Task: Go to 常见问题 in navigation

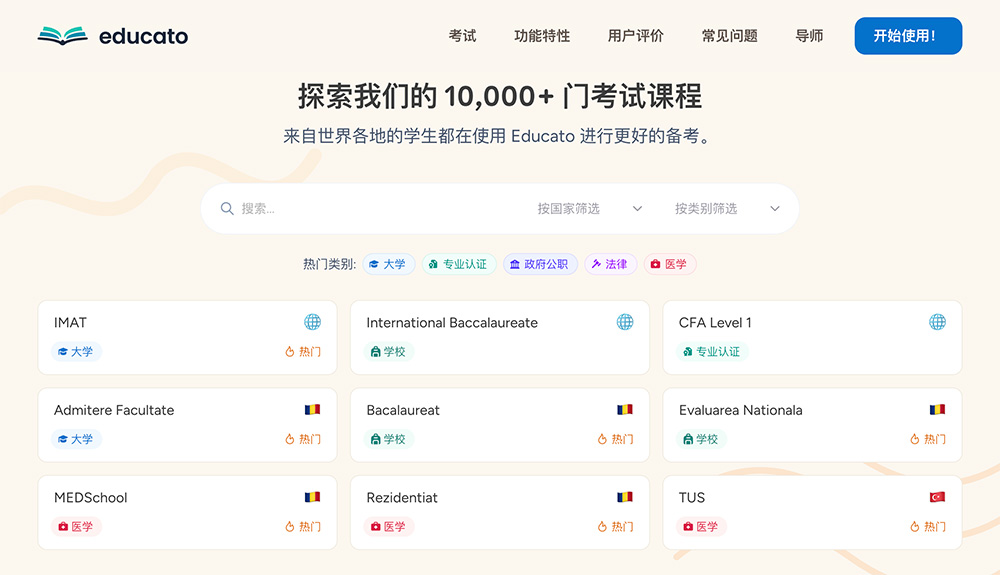Action: [x=730, y=36]
